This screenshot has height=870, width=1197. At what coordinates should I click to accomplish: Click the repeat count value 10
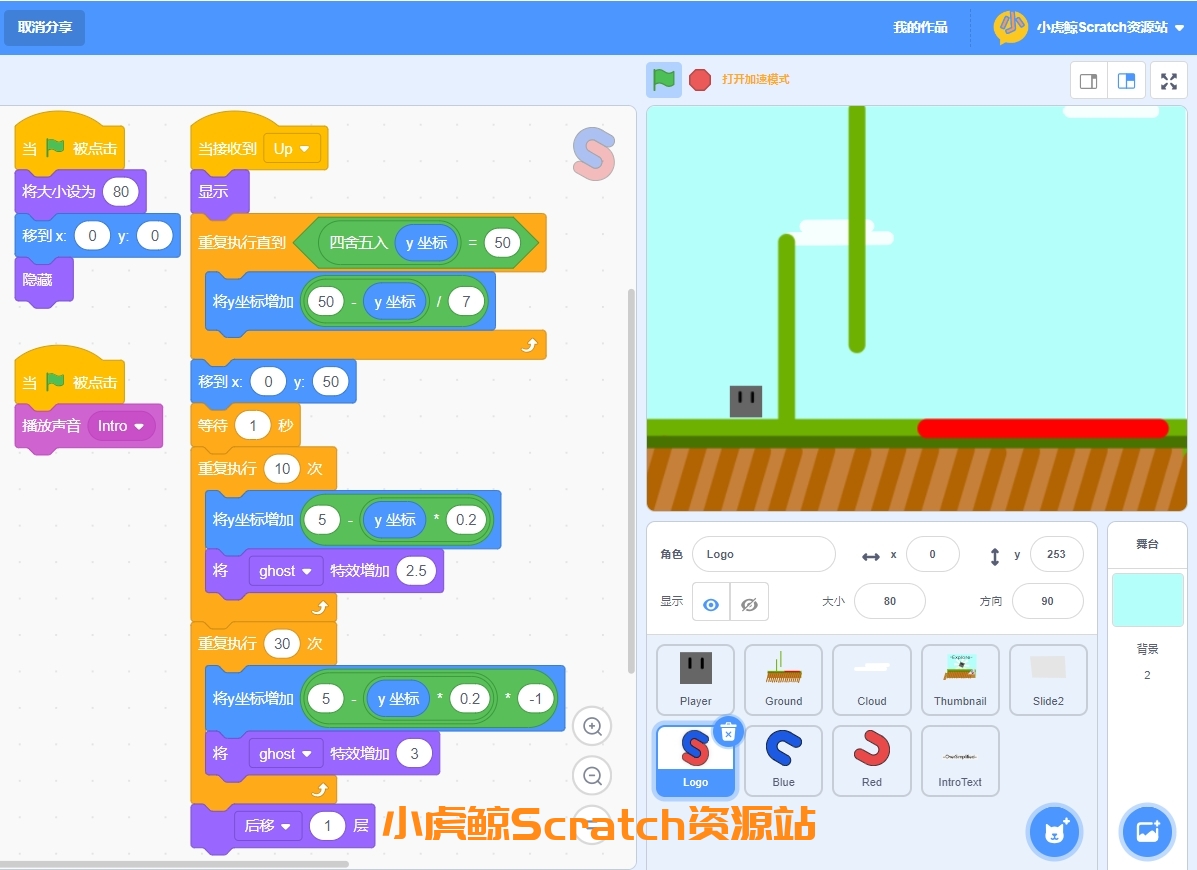[x=282, y=469]
